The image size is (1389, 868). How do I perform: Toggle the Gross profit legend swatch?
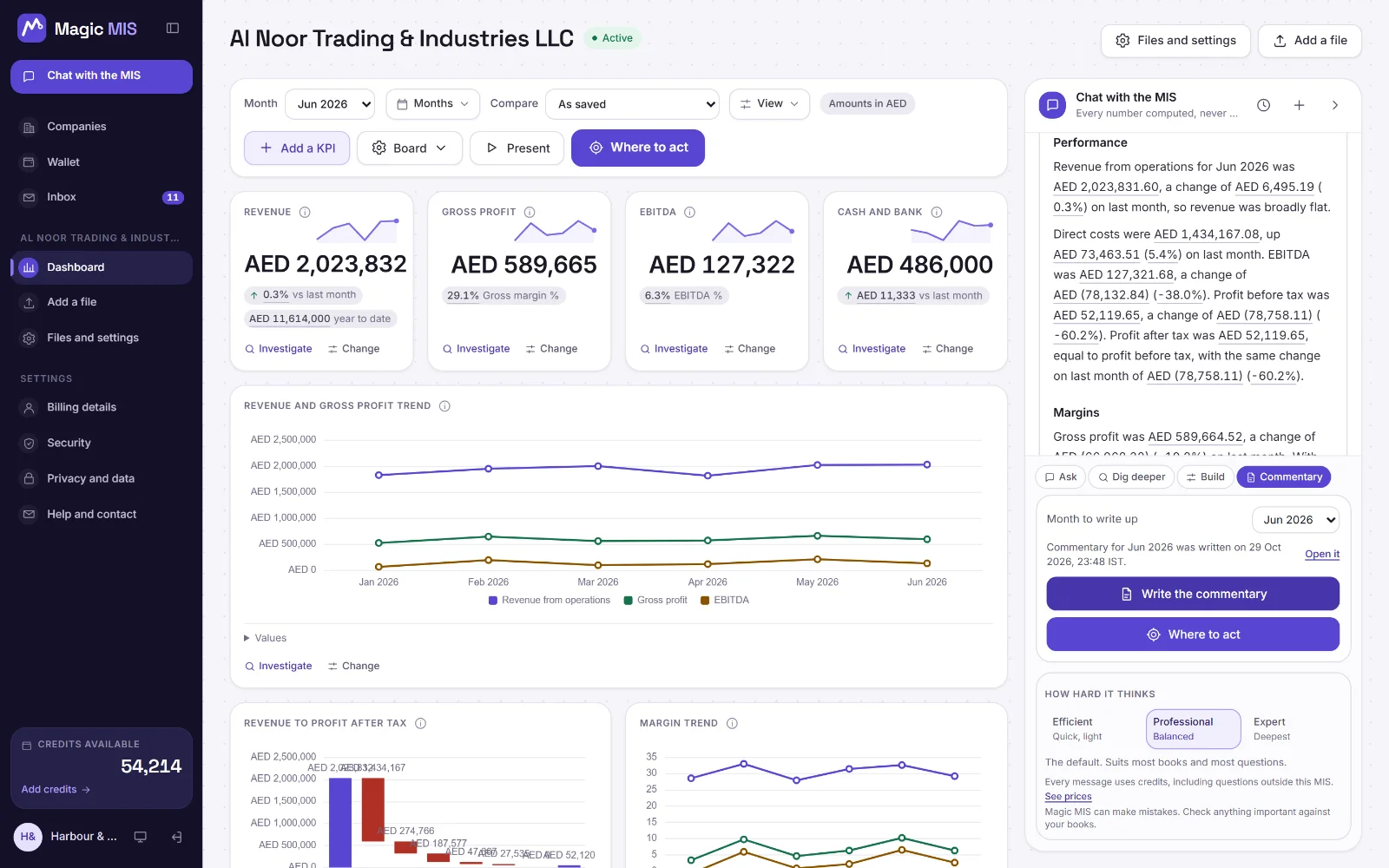point(628,601)
